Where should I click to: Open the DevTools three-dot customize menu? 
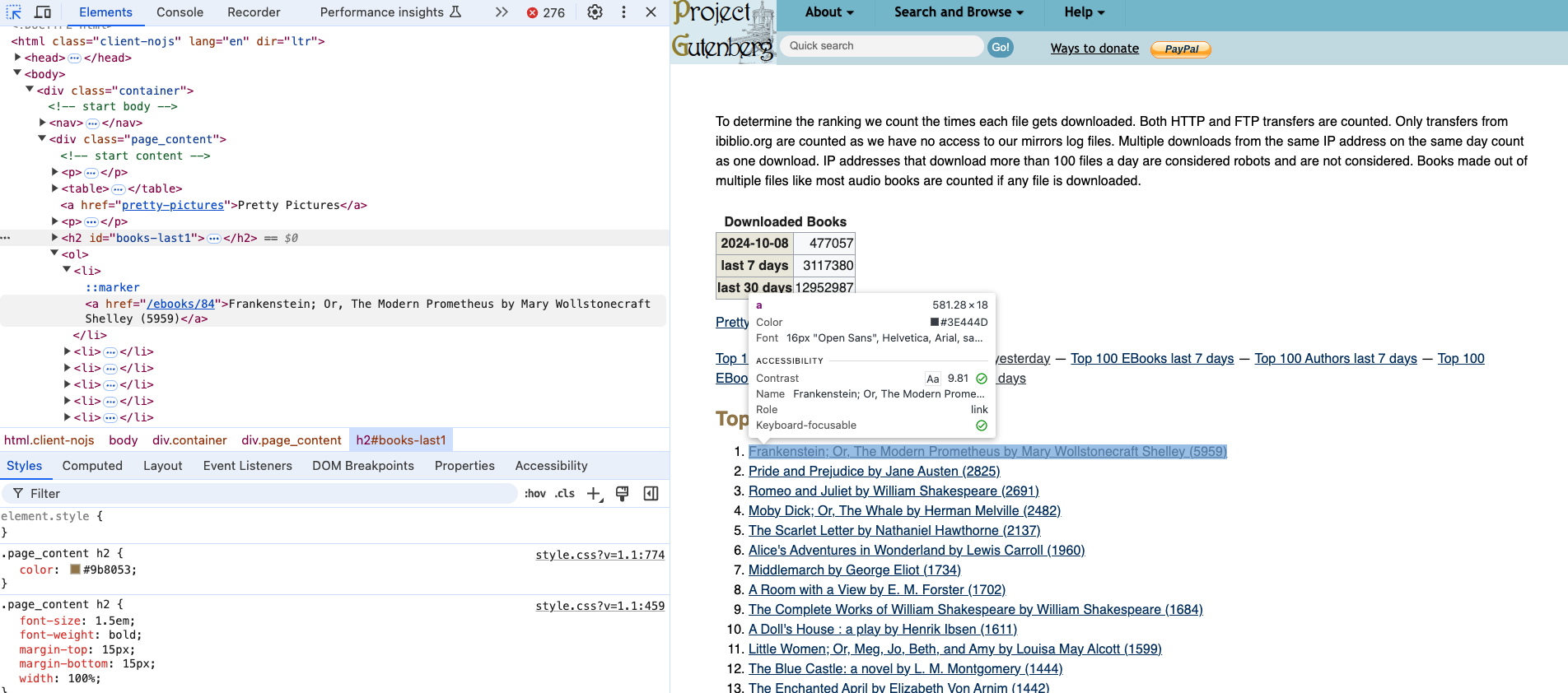[623, 12]
